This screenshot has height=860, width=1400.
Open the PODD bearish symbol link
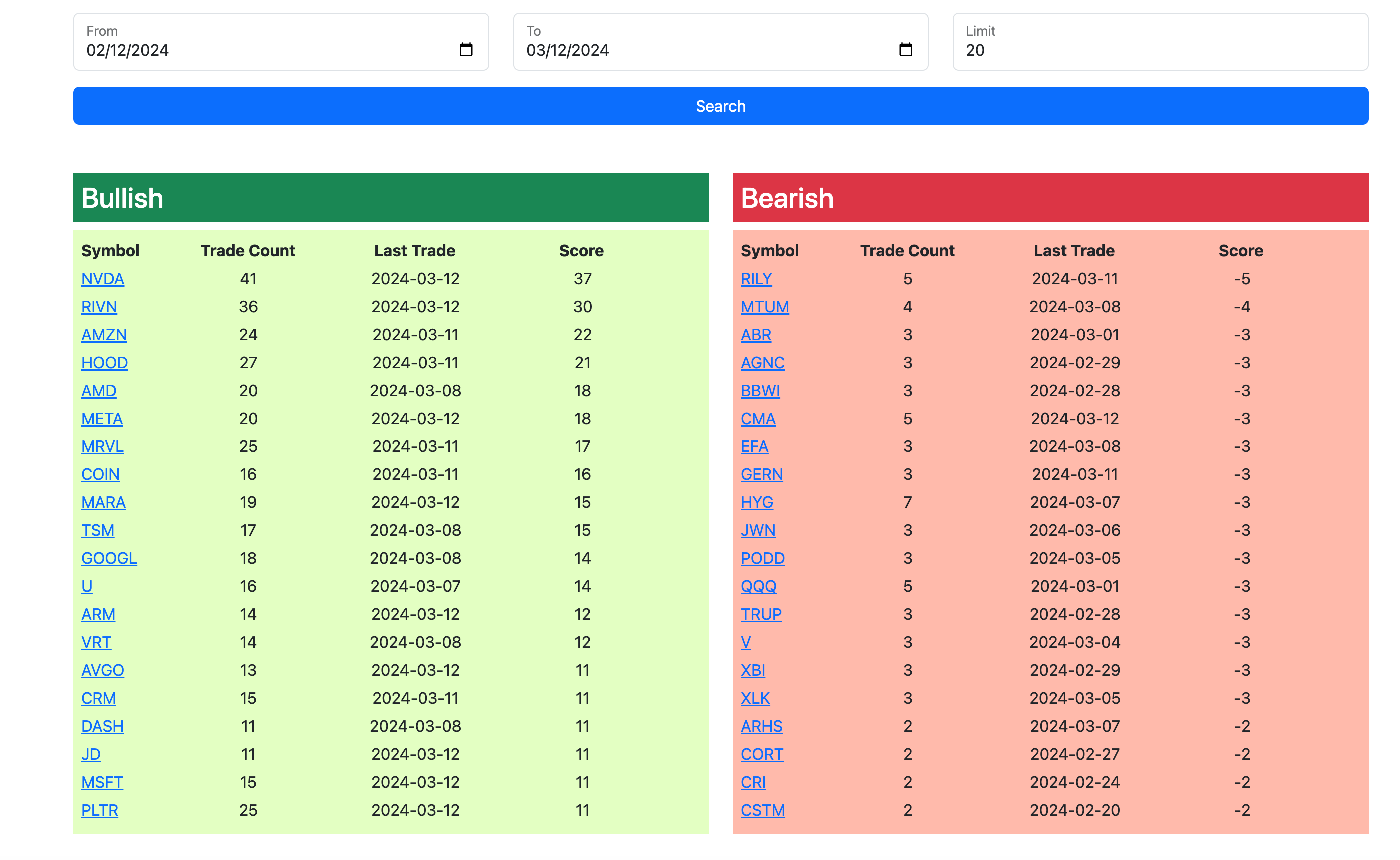763,558
